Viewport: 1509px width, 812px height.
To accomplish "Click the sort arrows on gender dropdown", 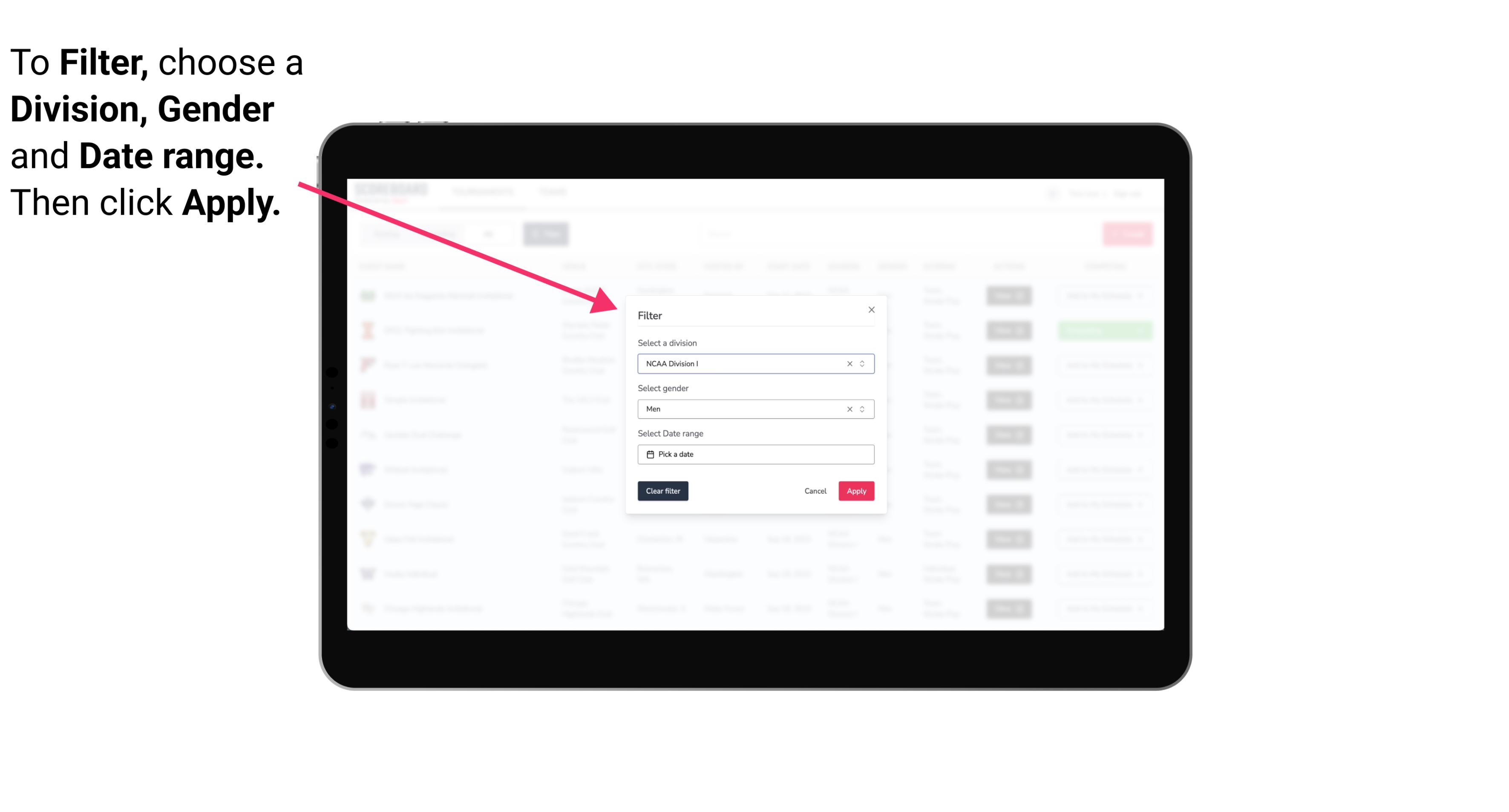I will (x=862, y=409).
